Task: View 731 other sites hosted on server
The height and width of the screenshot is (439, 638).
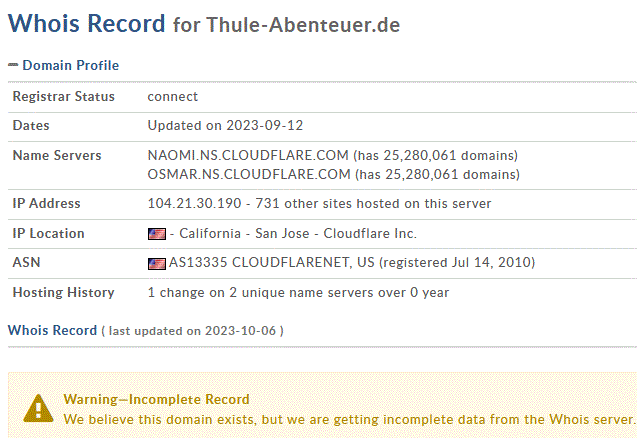Action: tap(373, 203)
